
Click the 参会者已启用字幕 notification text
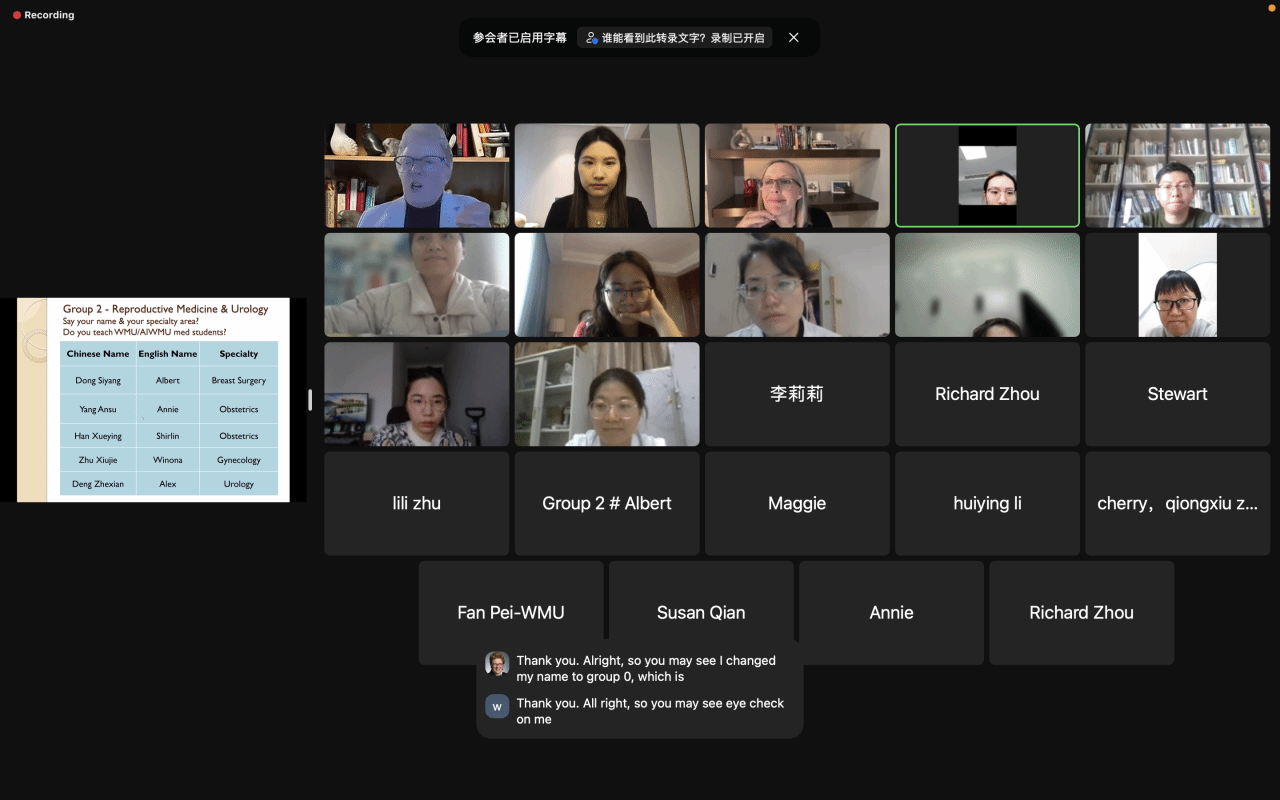[x=519, y=37]
